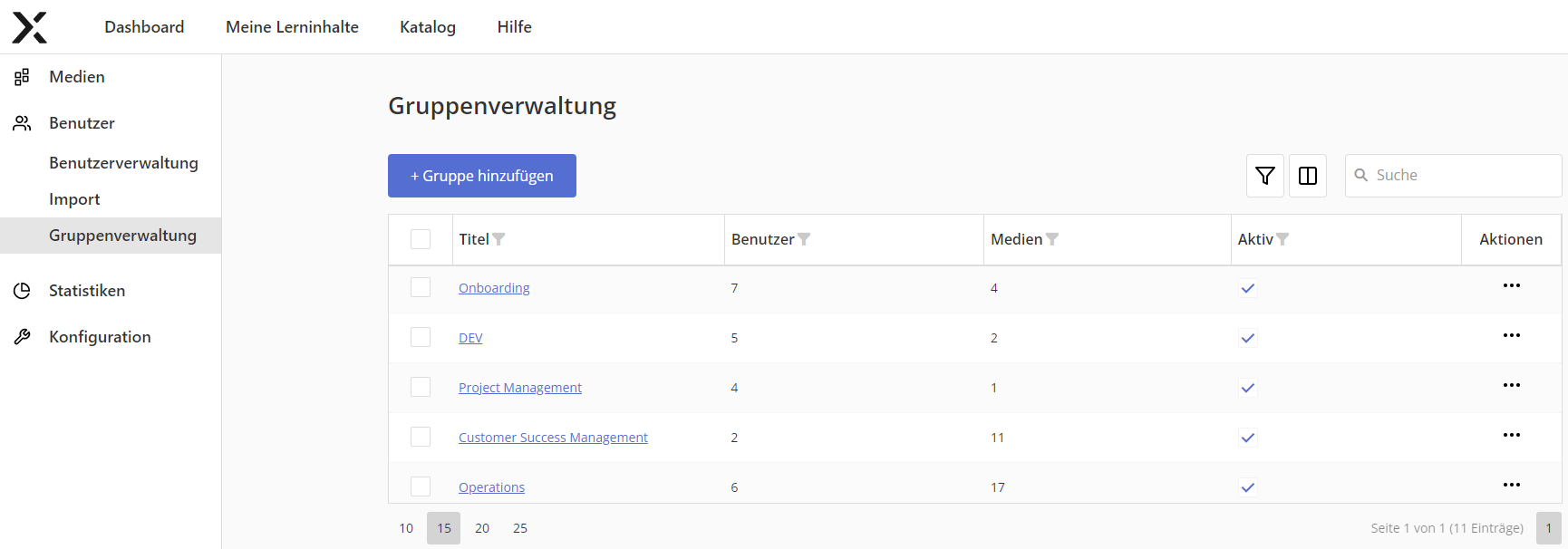Expand the Statistiken sidebar section
Viewport: 1568px width, 549px height.
click(87, 291)
